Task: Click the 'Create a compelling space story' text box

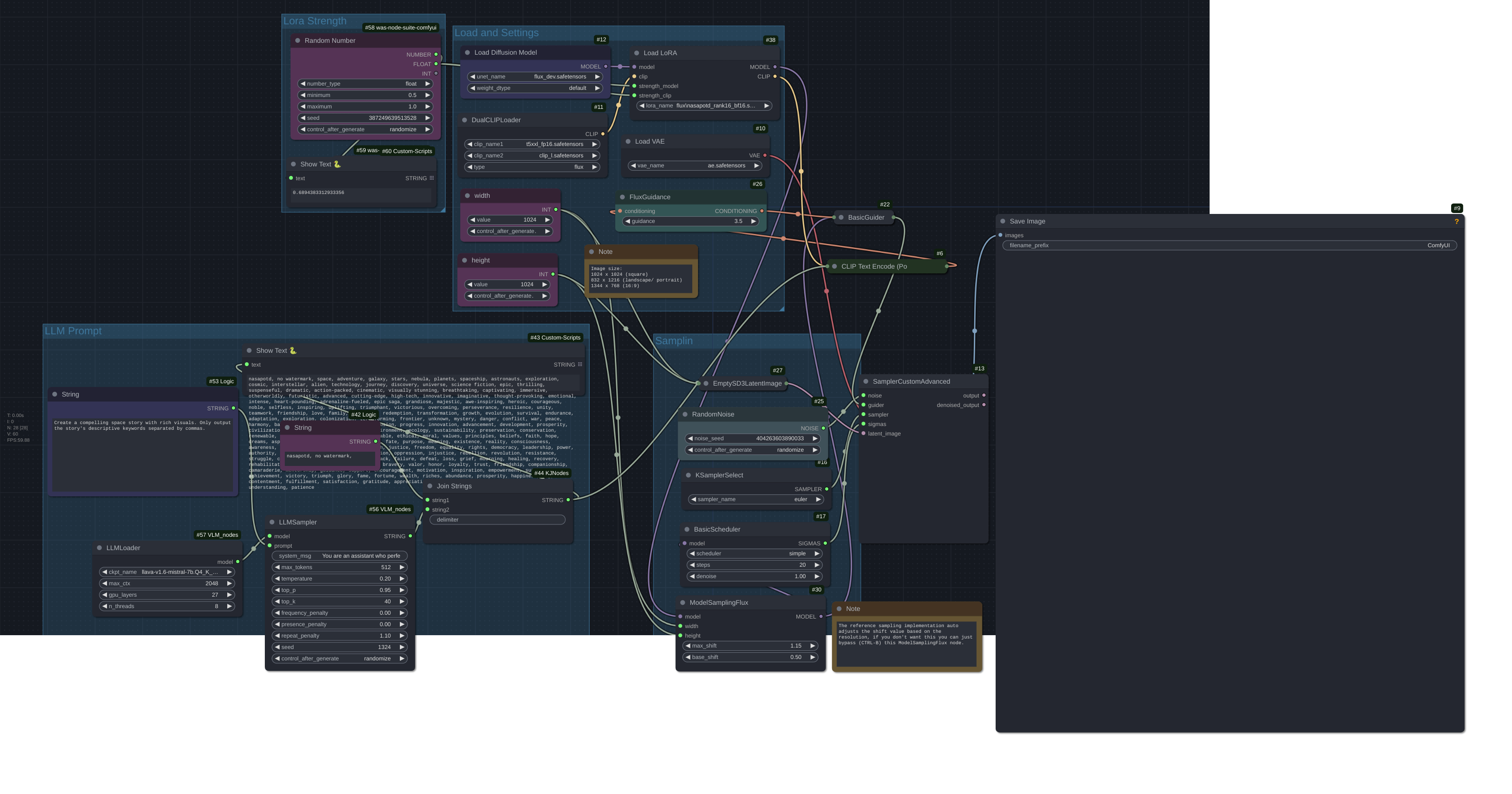Action: coord(143,454)
